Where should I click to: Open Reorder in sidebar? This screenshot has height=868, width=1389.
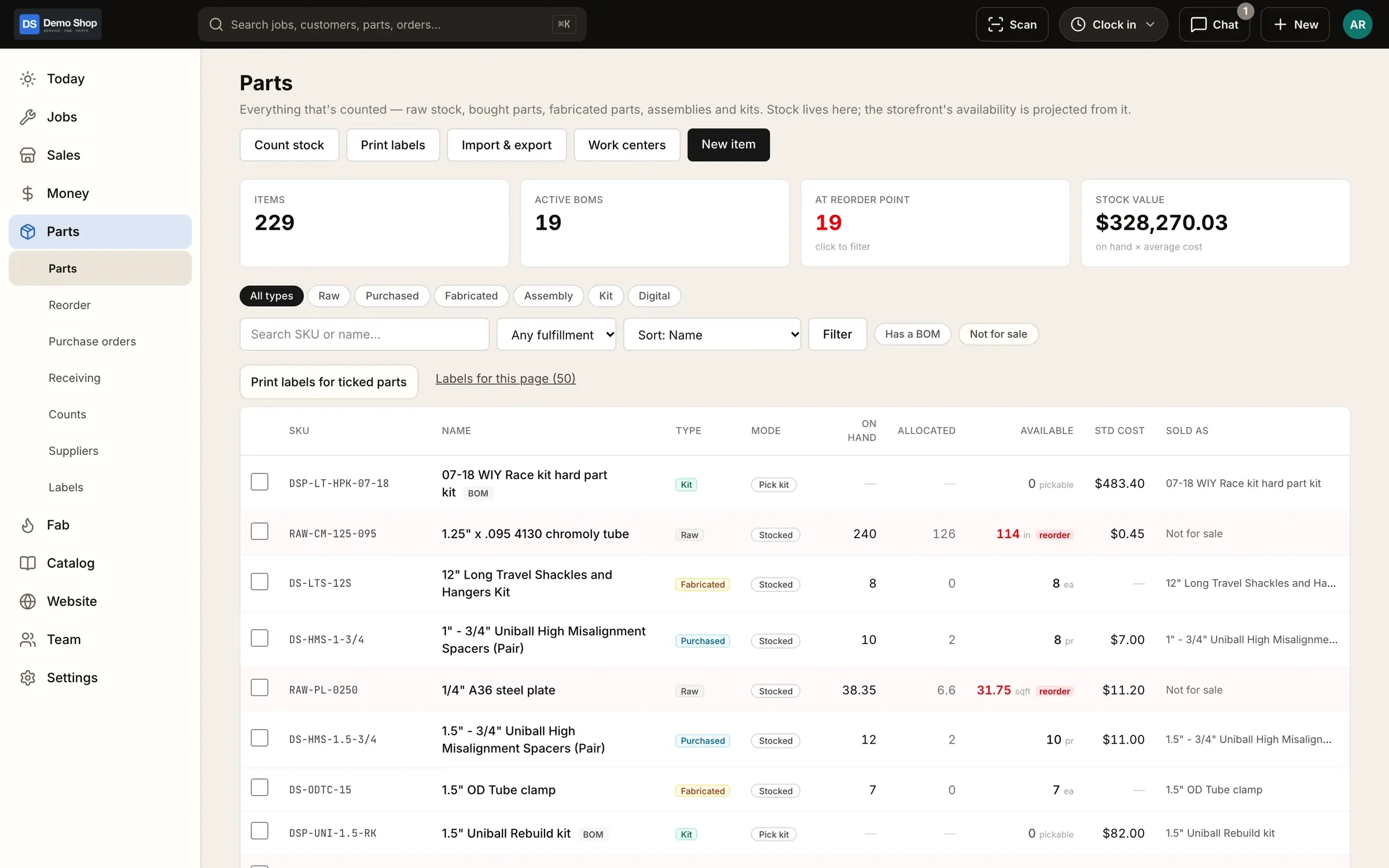pos(69,305)
